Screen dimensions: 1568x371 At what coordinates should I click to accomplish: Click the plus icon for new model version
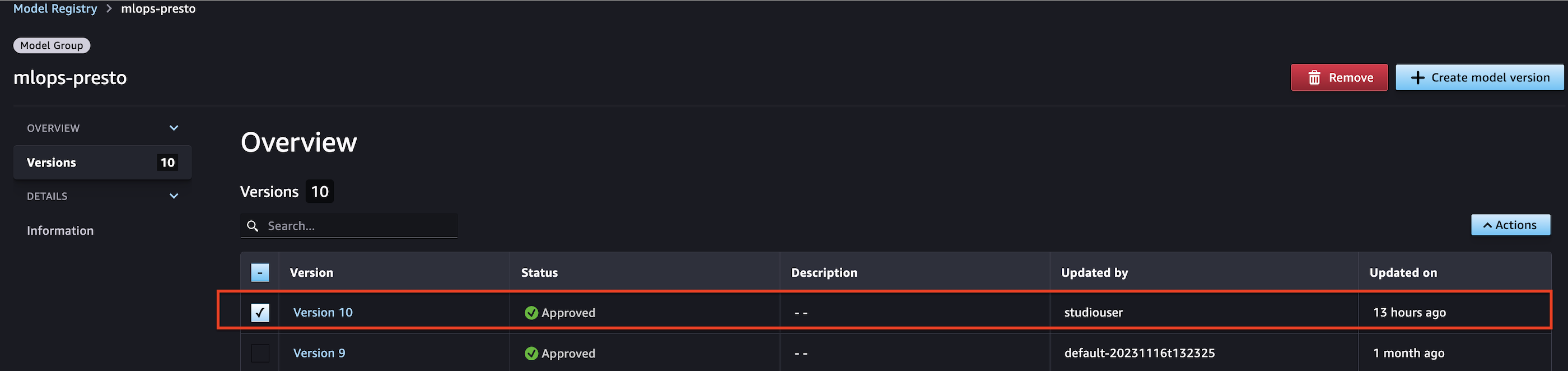[1418, 77]
